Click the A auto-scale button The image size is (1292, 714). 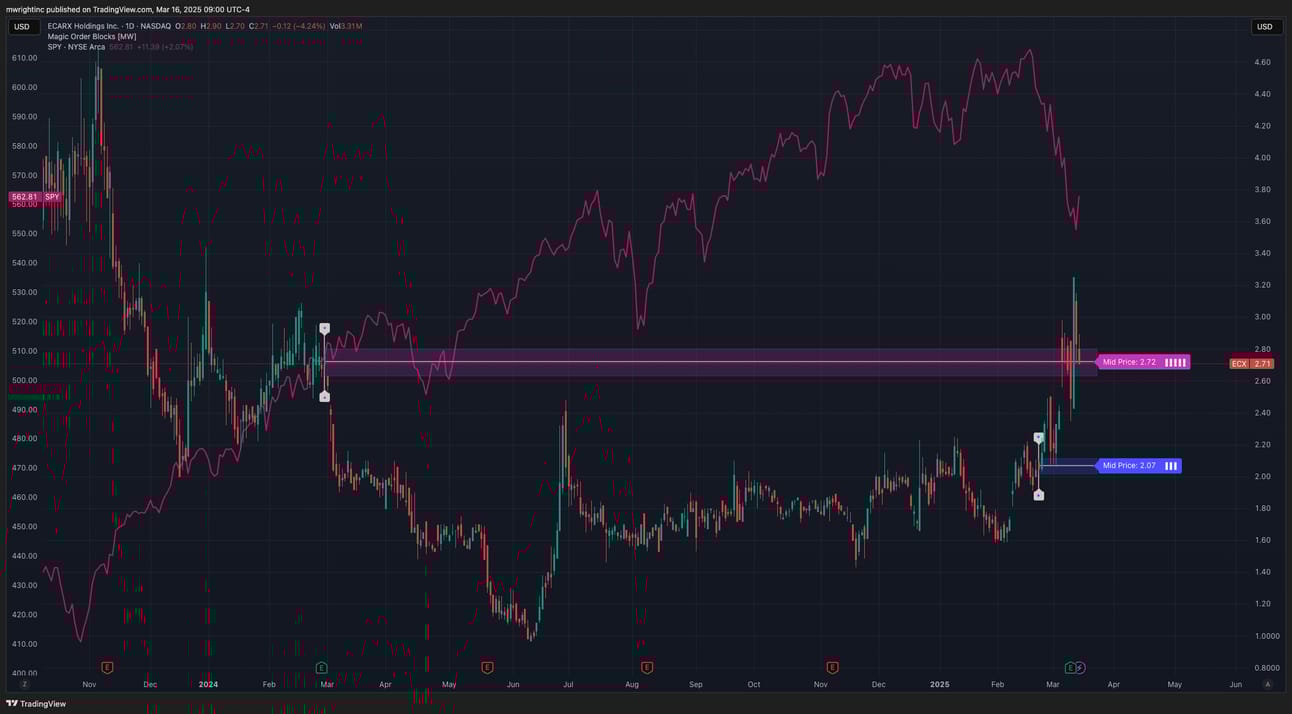(1267, 685)
